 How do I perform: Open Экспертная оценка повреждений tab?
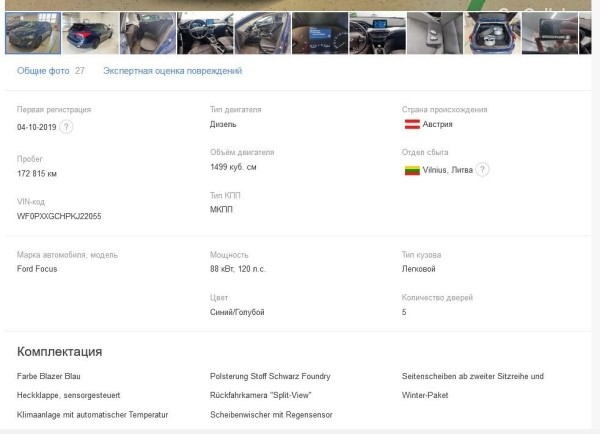point(172,71)
